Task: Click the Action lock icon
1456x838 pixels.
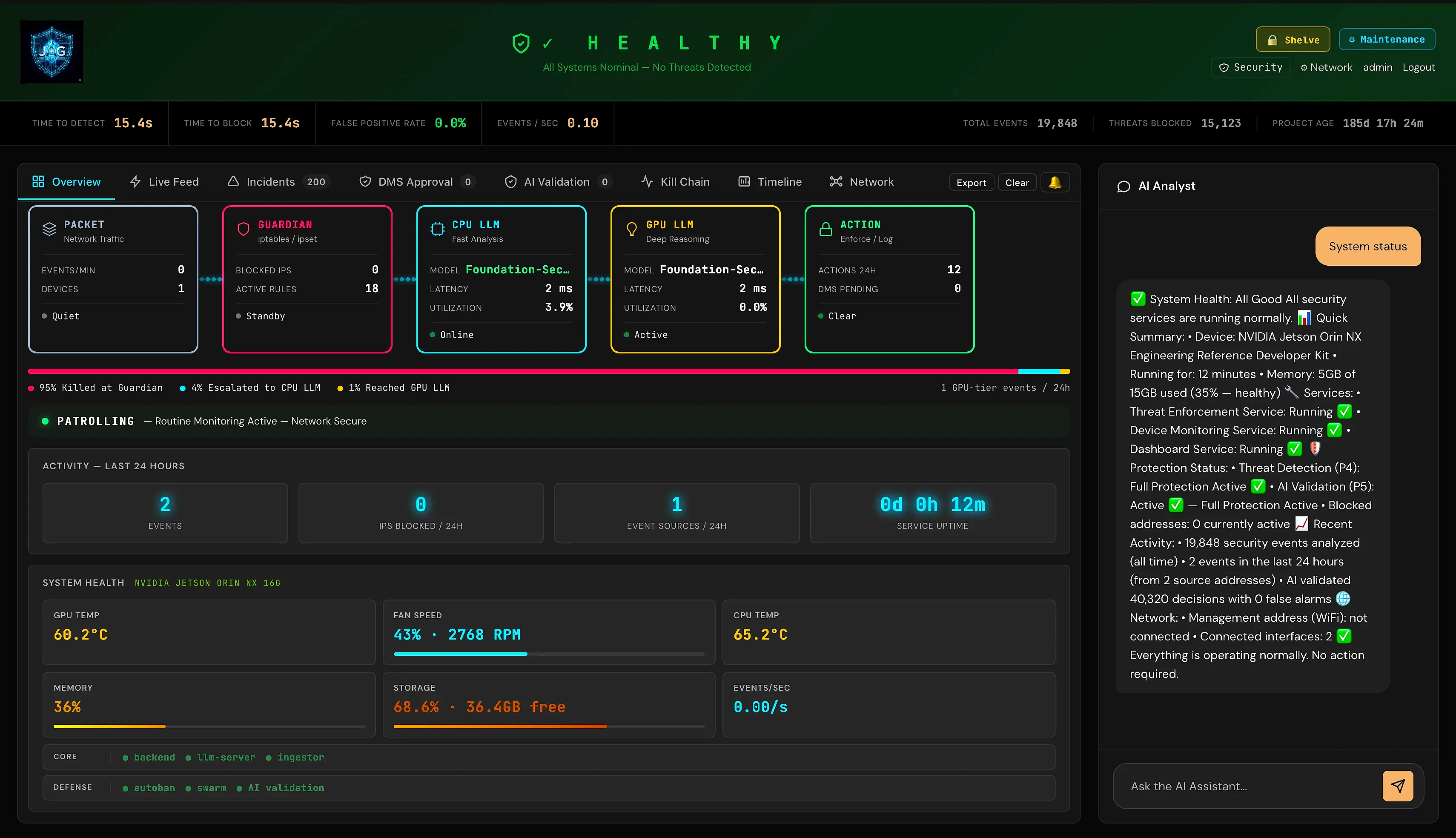Action: pos(825,229)
